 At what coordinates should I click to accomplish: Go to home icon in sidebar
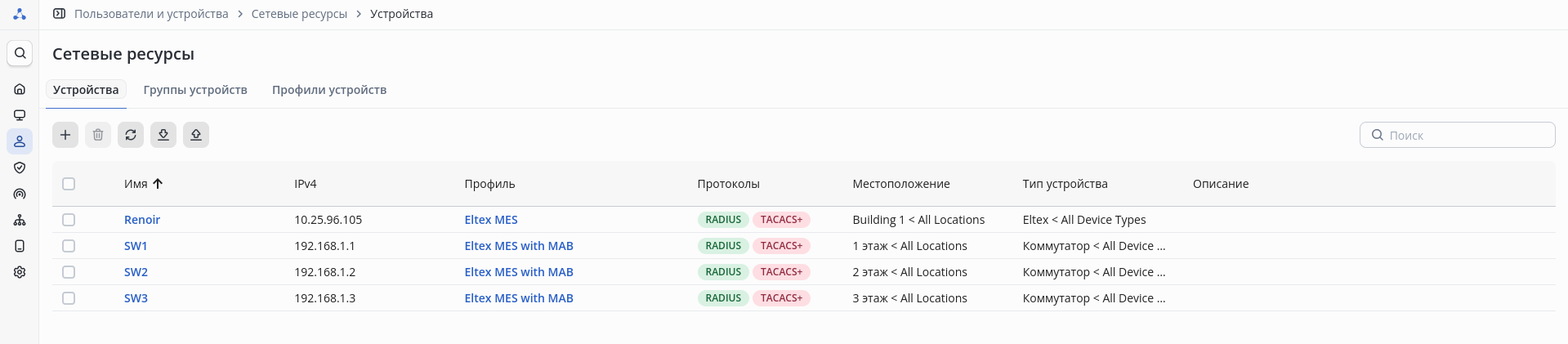pos(20,89)
